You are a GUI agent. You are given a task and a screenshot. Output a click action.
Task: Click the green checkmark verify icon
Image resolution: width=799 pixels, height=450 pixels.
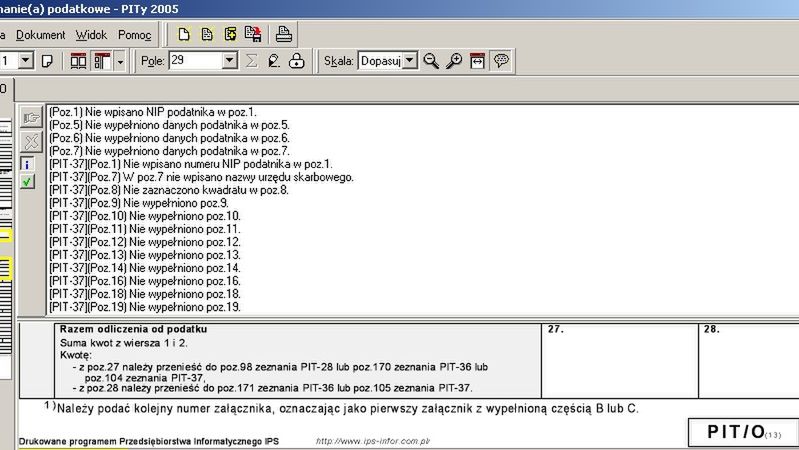click(x=27, y=181)
